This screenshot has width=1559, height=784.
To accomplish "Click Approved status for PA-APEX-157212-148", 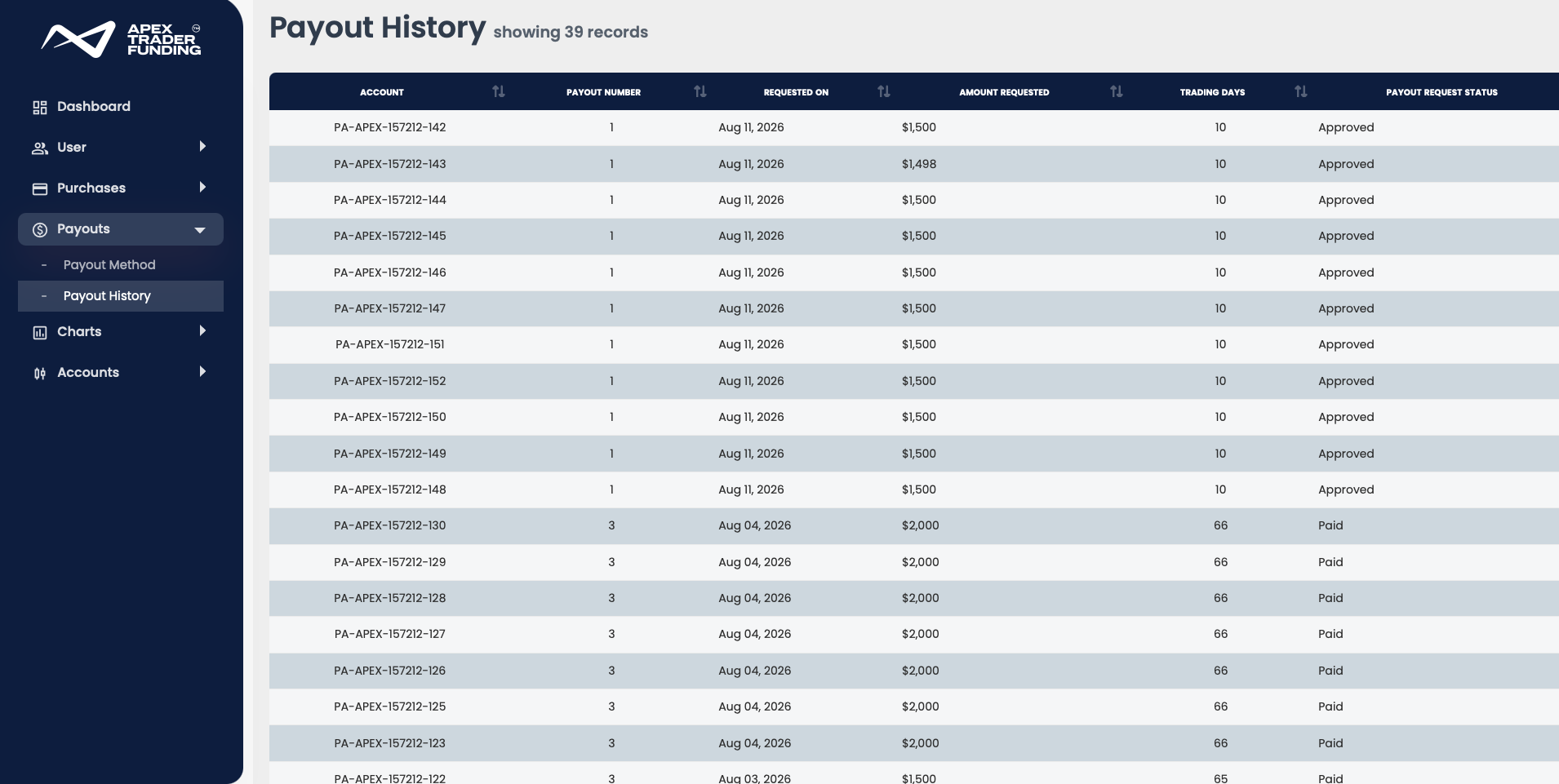I will [x=1346, y=489].
